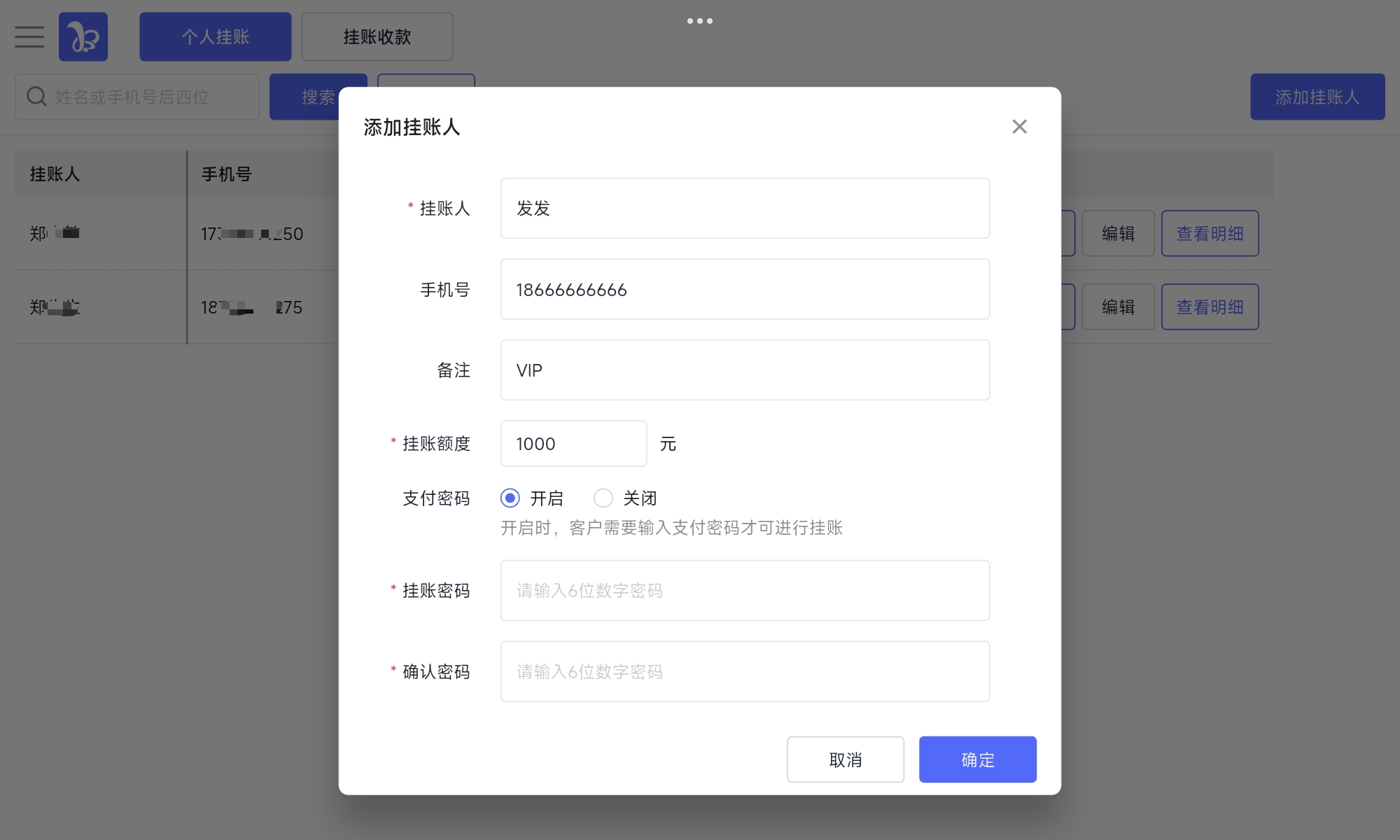The image size is (1400, 840).
Task: Open the three-dot overflow menu at top
Action: tap(699, 21)
